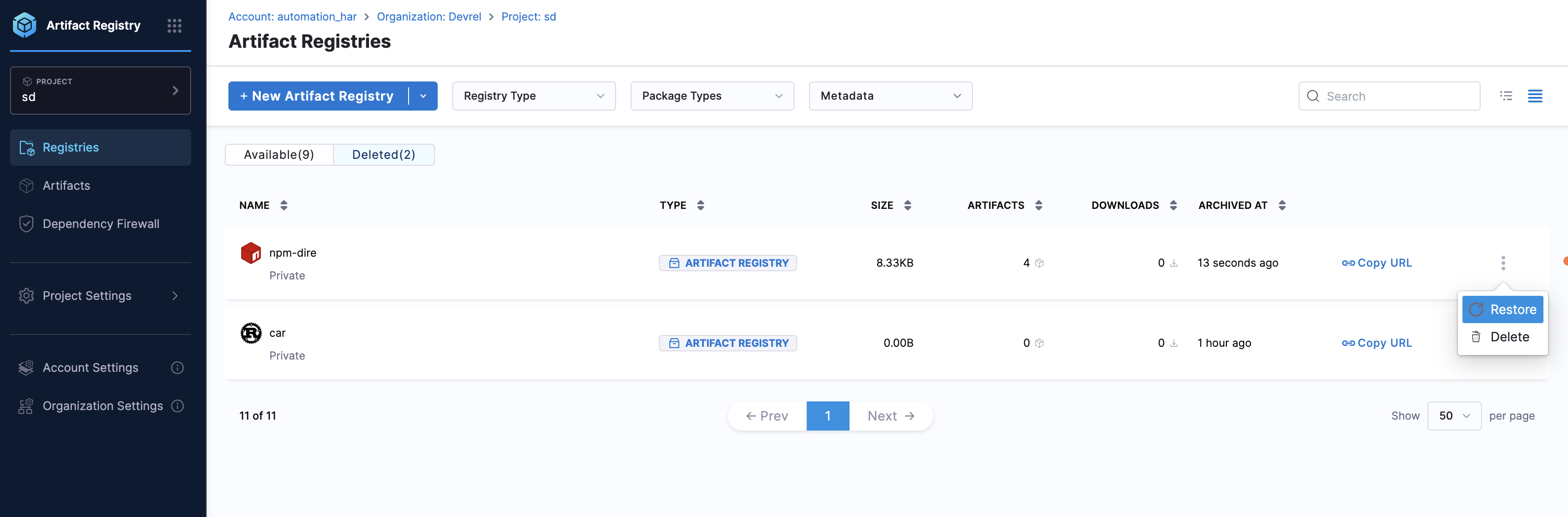Screen dimensions: 1568x517
Task: Open the npm-dire row three-dot menu
Action: (x=1502, y=263)
